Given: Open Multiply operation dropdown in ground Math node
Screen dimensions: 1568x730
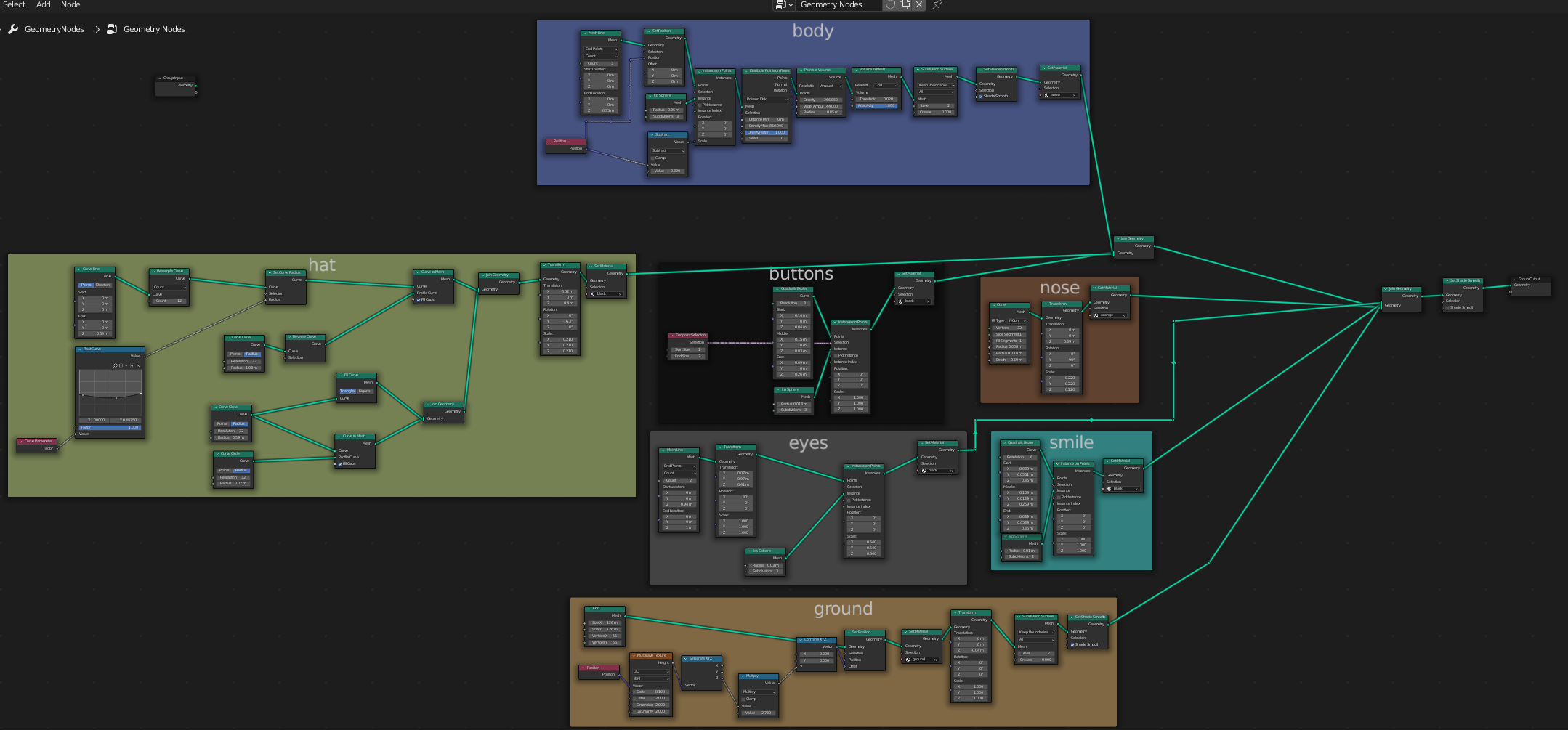Looking at the screenshot, I should (x=759, y=692).
